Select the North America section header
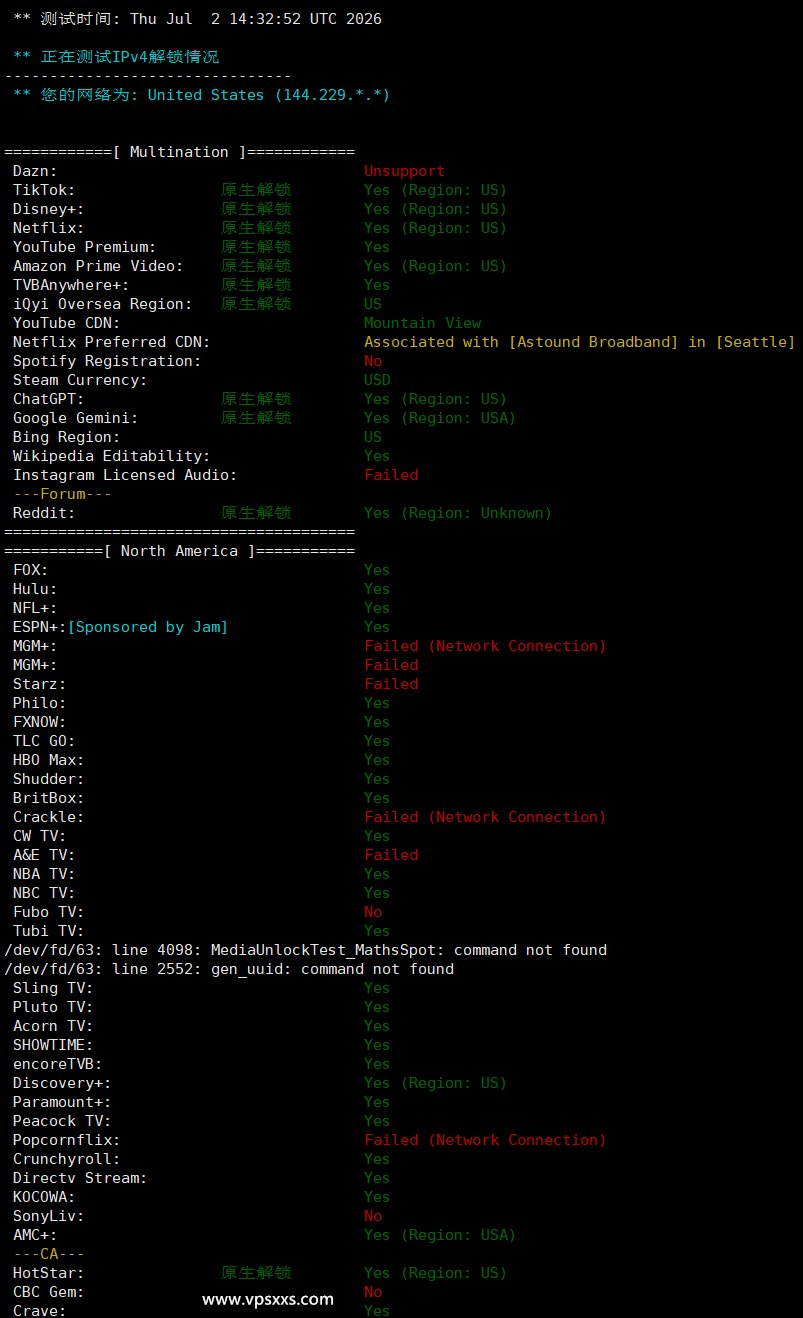The image size is (803, 1318). [180, 551]
